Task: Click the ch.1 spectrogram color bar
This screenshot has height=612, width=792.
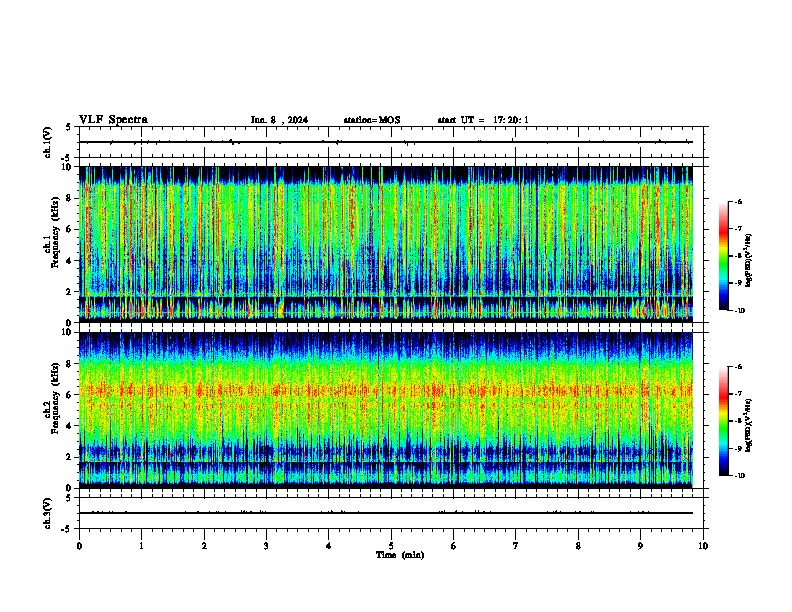Action: [724, 256]
